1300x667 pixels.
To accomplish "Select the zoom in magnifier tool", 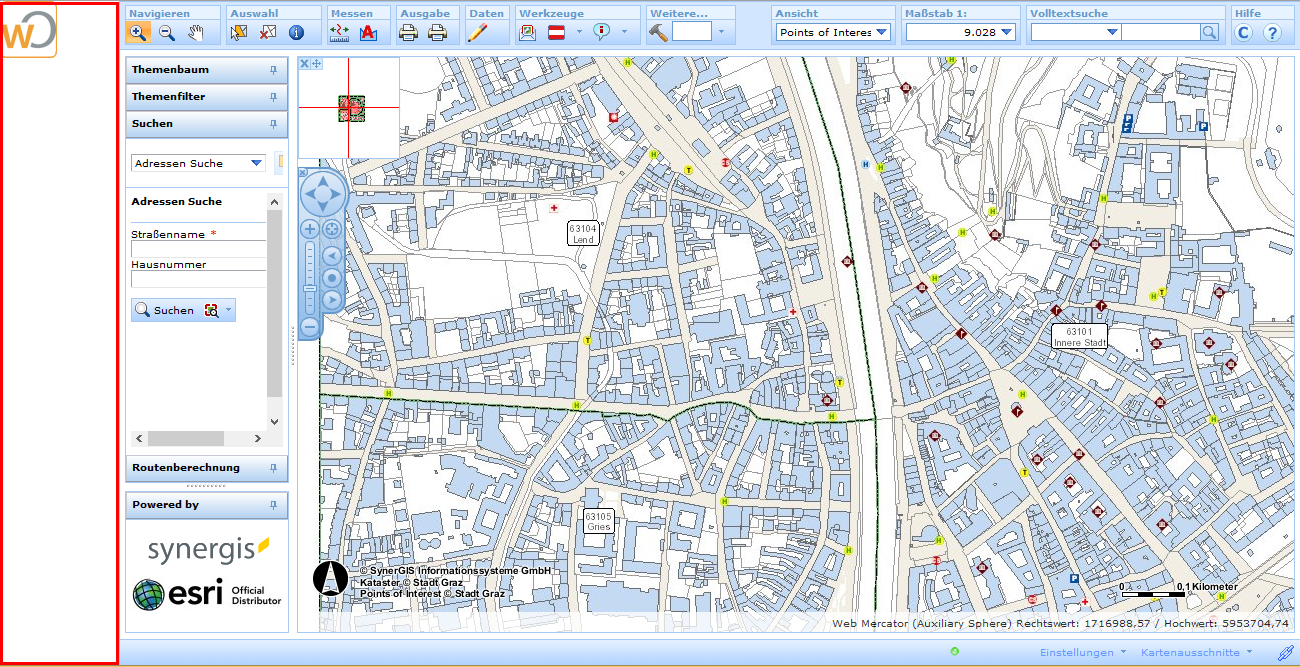I will (x=139, y=32).
